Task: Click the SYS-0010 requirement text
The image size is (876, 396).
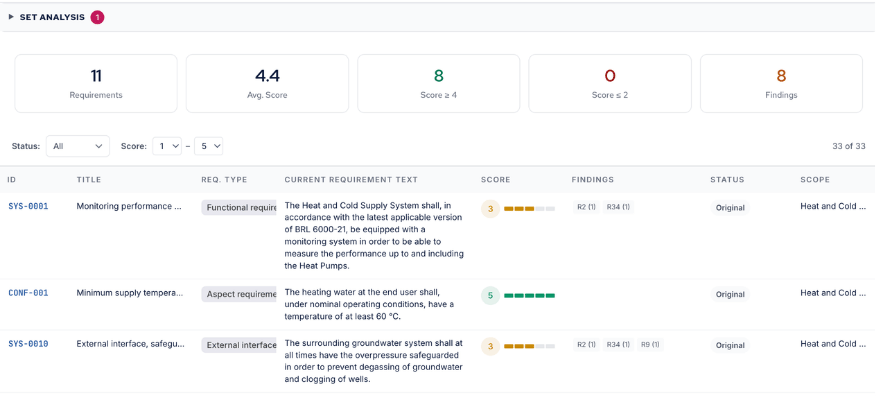Action: [x=374, y=361]
